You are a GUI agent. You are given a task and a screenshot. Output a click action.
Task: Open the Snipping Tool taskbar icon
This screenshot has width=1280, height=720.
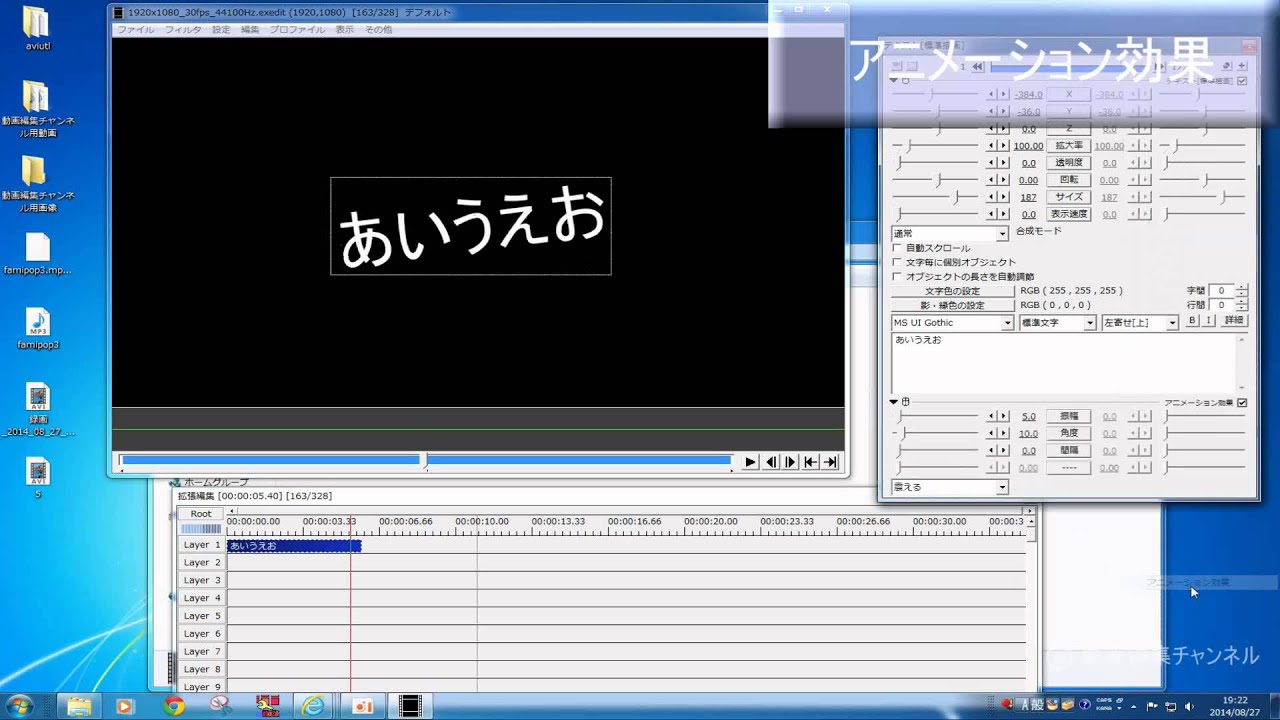(x=221, y=706)
